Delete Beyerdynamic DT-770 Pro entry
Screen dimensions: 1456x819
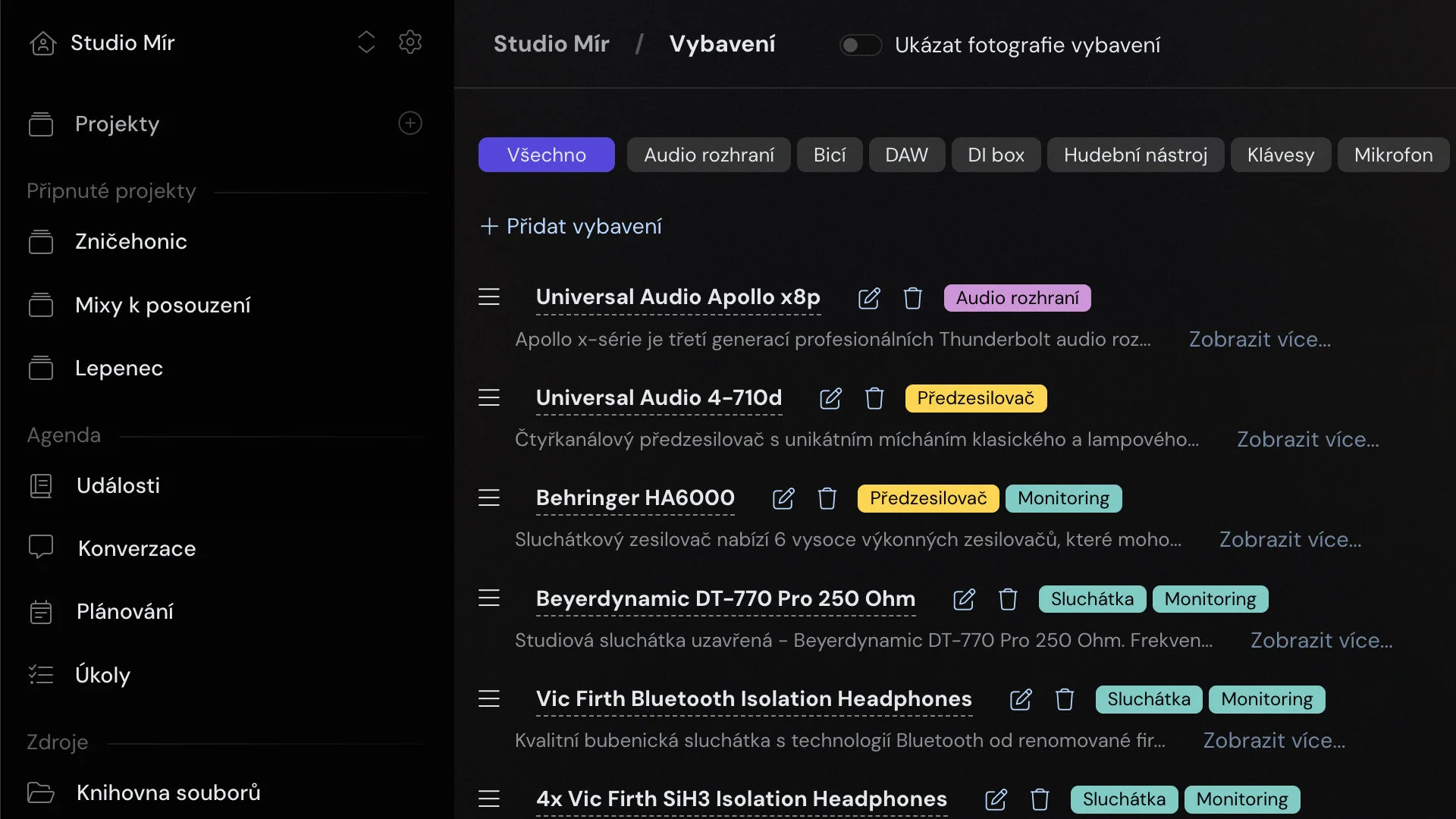1008,599
